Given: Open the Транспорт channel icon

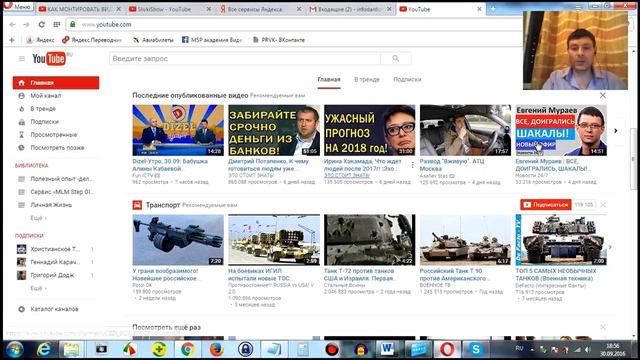Looking at the screenshot, I should tap(137, 205).
